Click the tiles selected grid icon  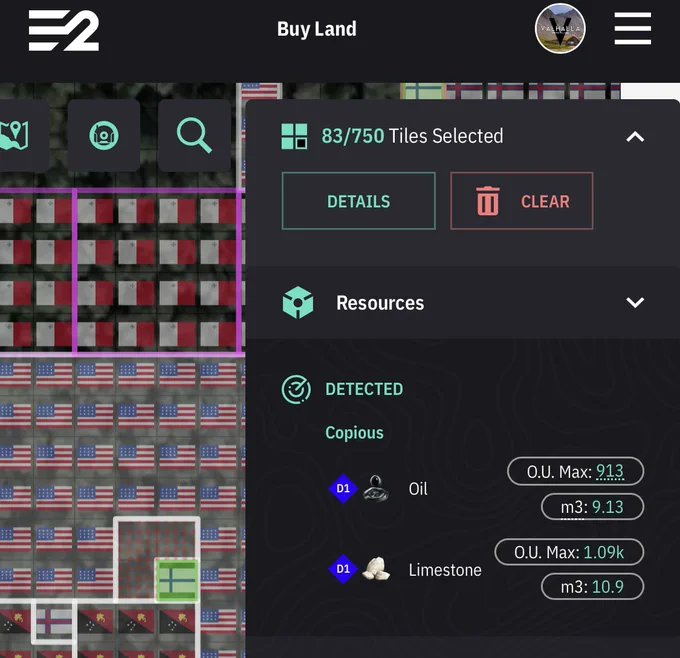[x=294, y=136]
